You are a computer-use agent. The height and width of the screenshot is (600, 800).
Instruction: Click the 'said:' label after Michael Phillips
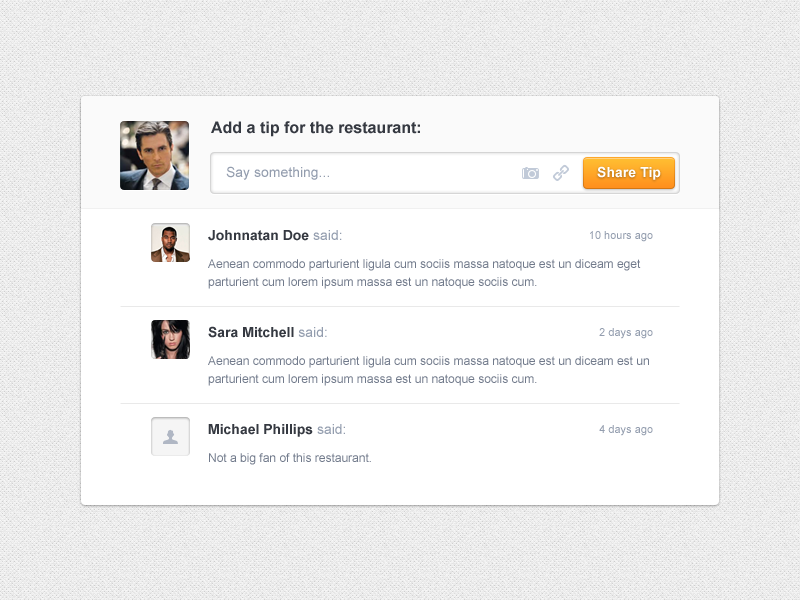[x=331, y=430]
